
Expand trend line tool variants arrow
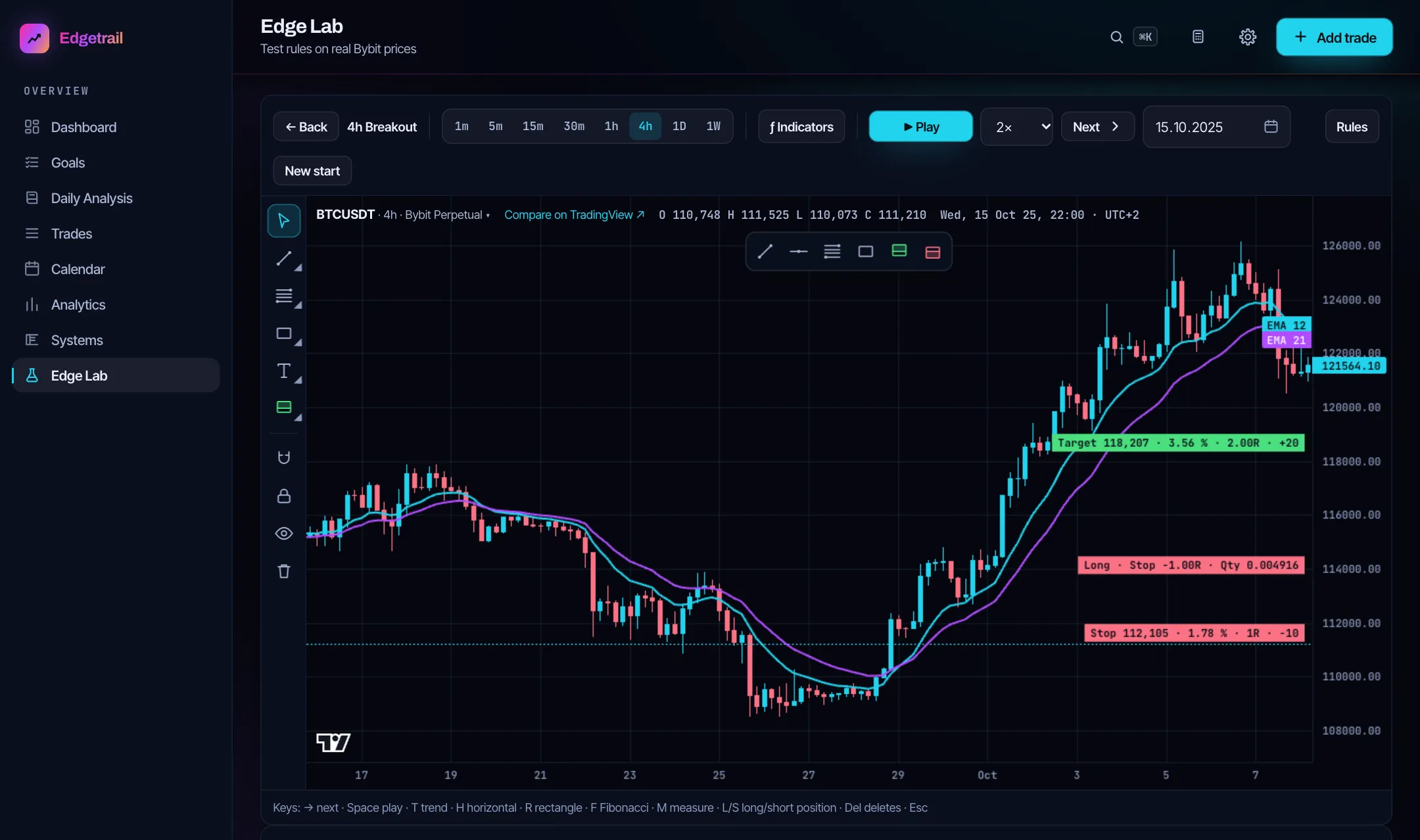(x=298, y=268)
